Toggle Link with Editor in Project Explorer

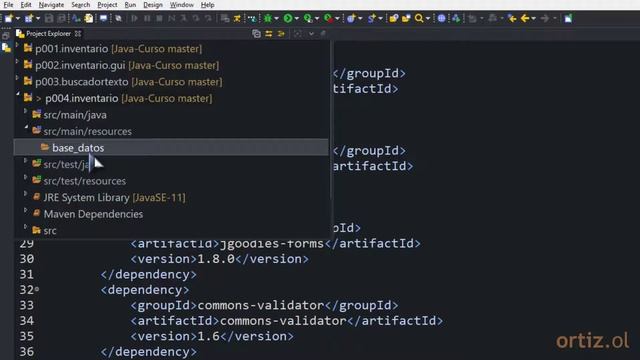(x=269, y=34)
